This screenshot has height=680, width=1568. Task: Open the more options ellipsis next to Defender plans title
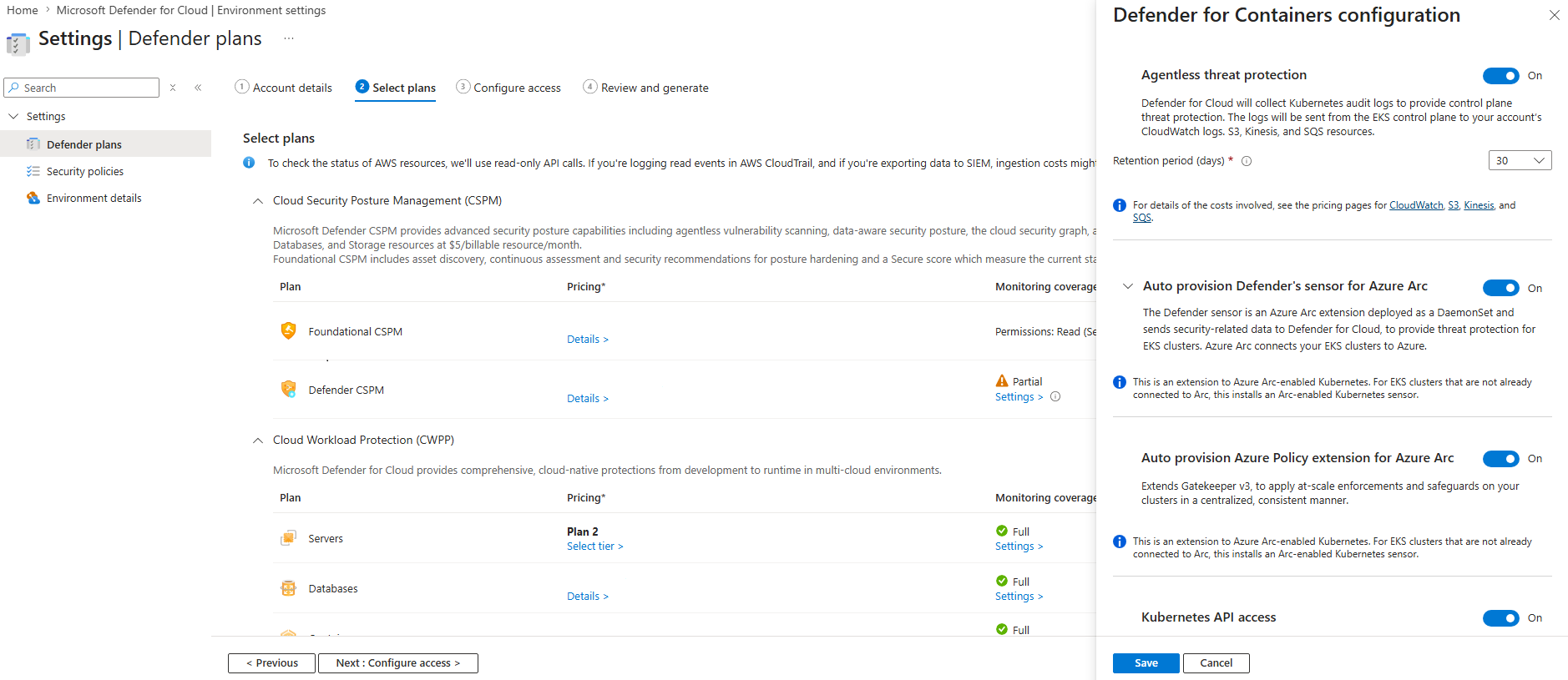click(289, 38)
